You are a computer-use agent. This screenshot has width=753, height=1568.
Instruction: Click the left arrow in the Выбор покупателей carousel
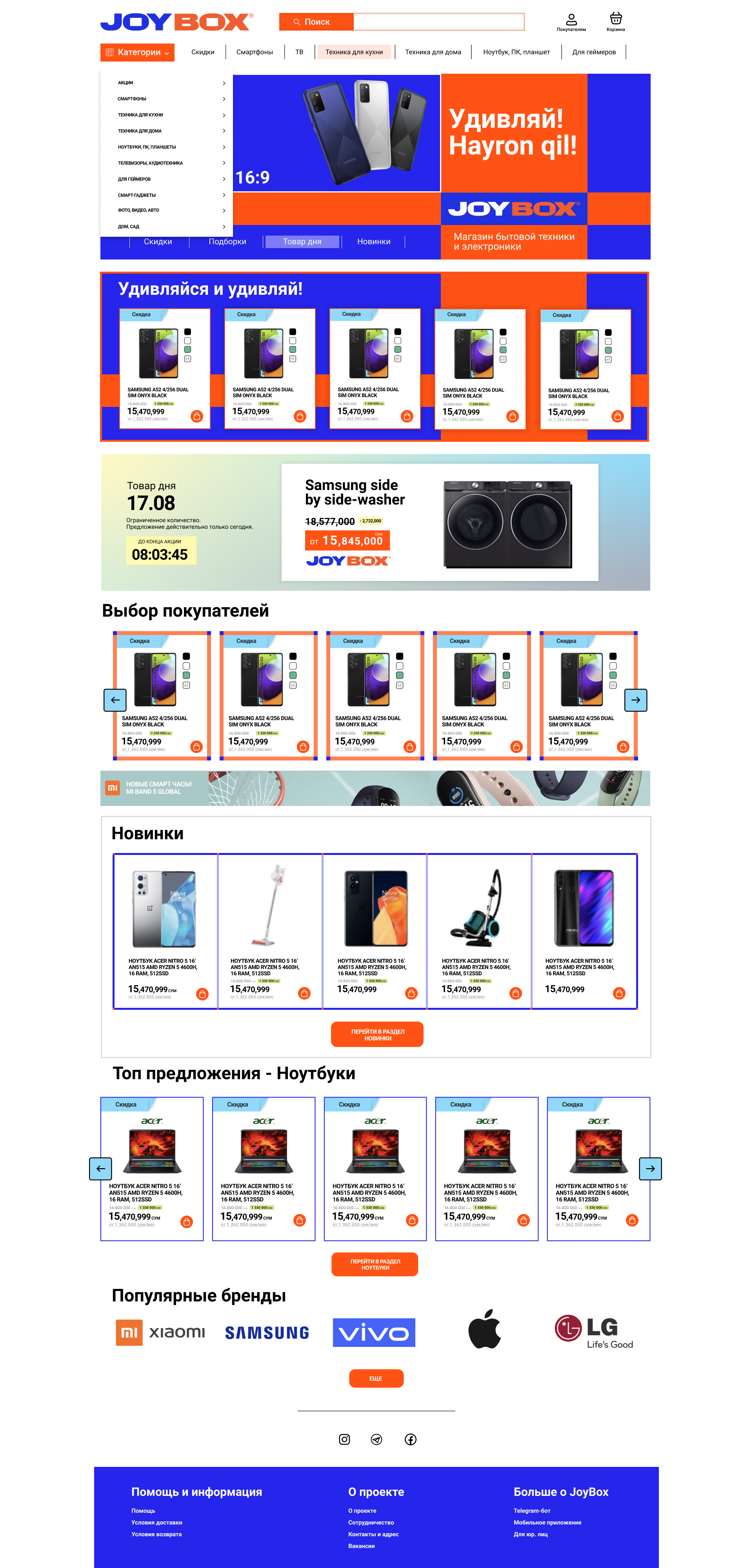pos(115,700)
